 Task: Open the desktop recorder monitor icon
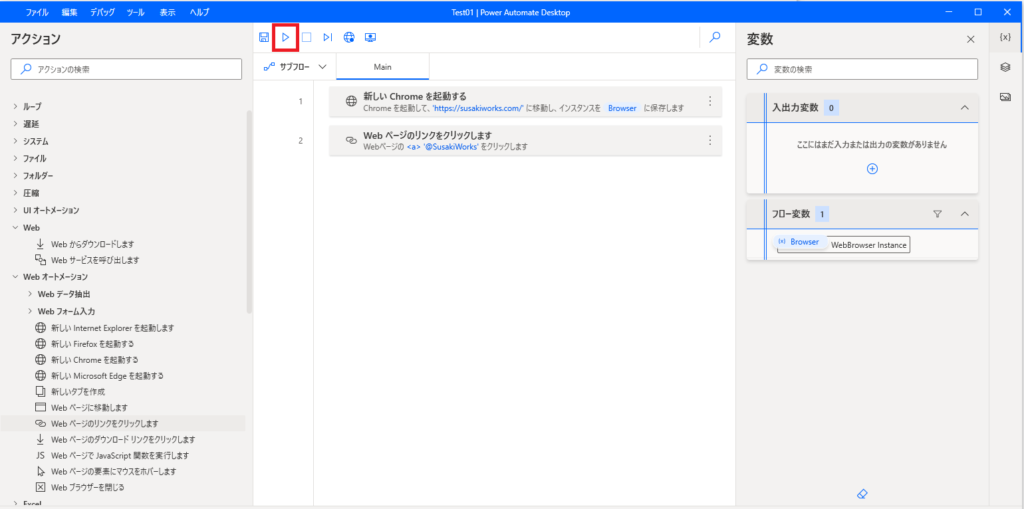coord(370,38)
